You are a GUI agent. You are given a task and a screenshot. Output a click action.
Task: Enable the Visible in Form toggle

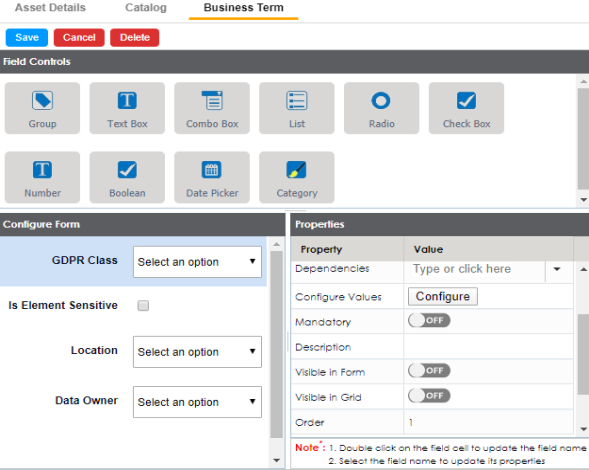(x=429, y=370)
